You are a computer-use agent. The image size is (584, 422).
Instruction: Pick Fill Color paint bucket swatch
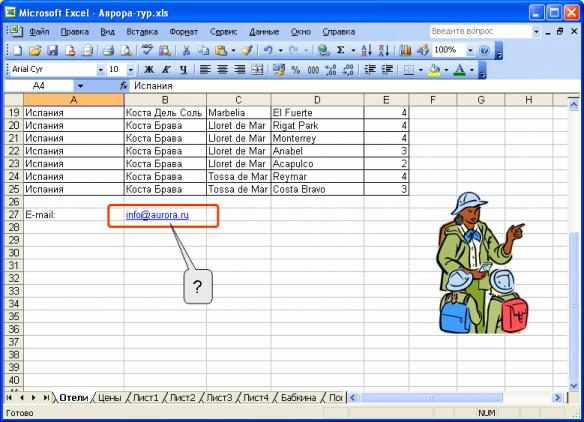tap(434, 70)
